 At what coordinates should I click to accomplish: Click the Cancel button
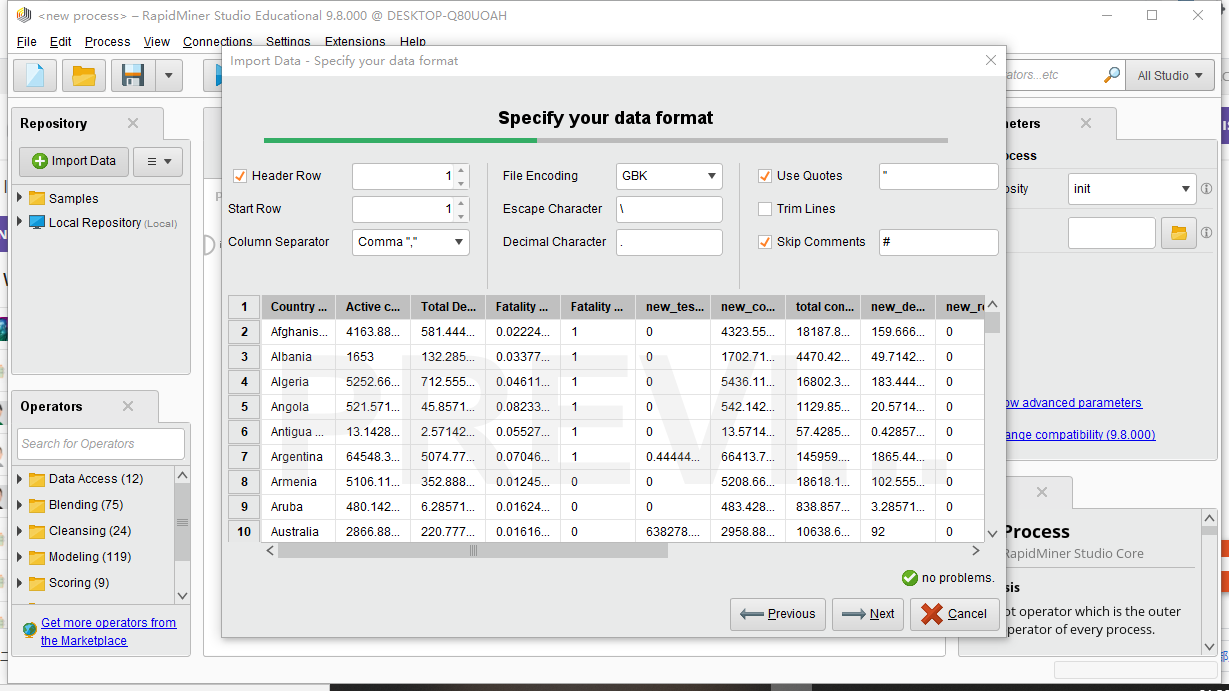tap(955, 614)
